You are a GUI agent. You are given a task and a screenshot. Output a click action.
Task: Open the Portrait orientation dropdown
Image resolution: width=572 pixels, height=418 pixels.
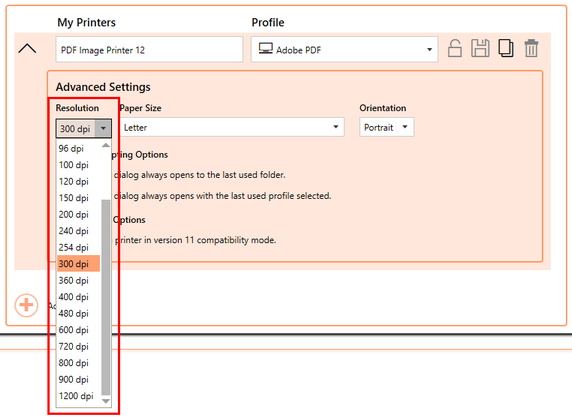(x=387, y=127)
